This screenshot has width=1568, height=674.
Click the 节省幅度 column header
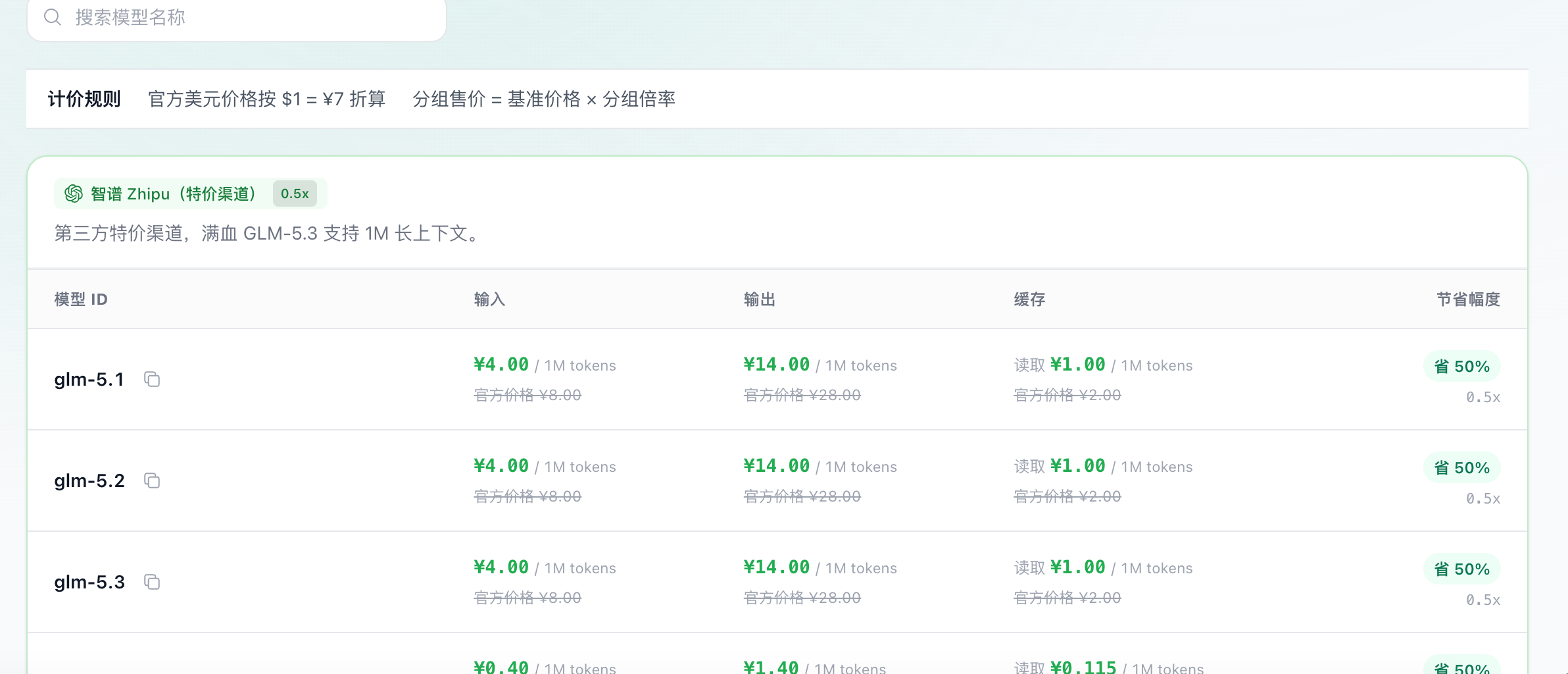point(1469,299)
